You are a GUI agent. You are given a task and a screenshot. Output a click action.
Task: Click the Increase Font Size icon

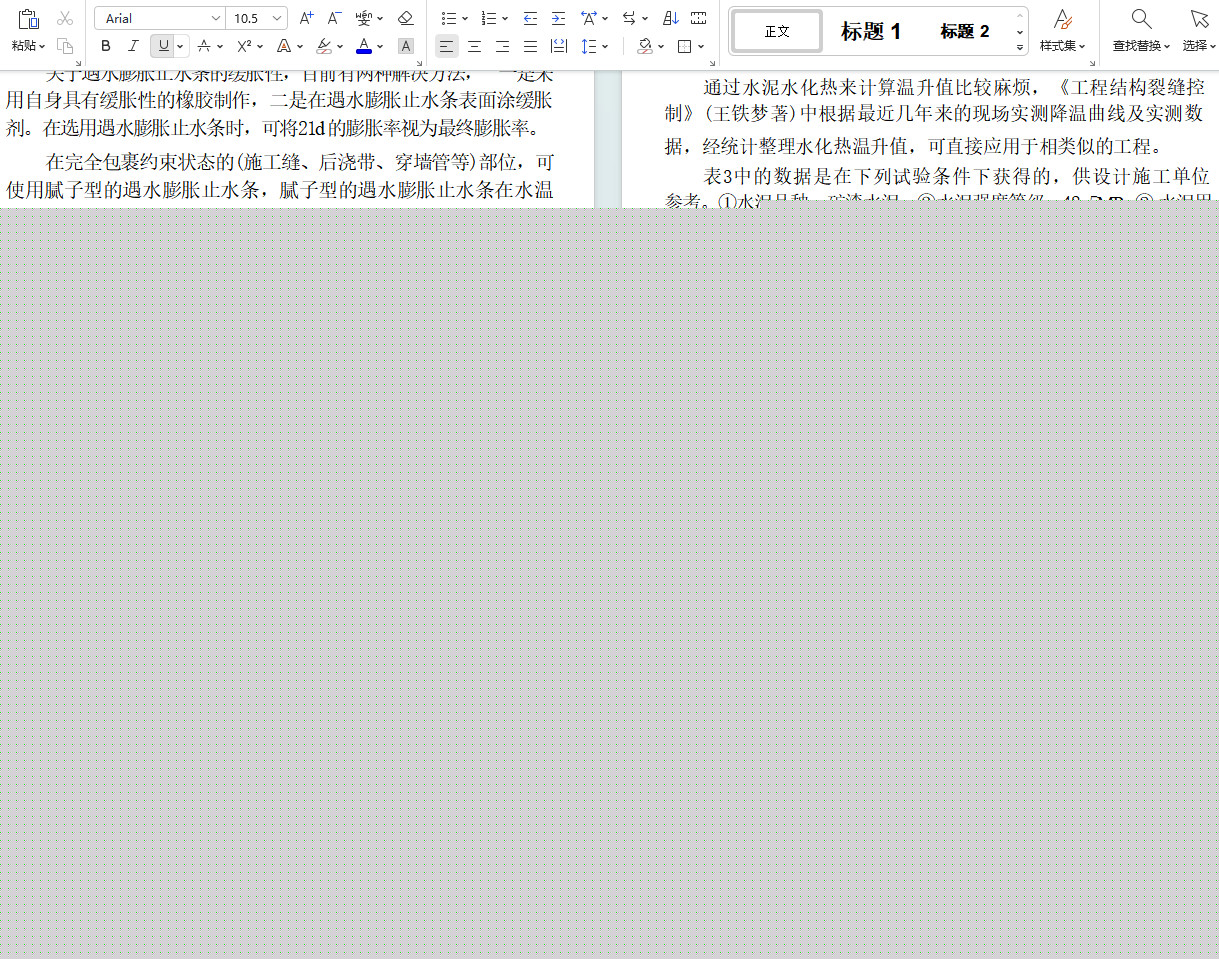pyautogui.click(x=305, y=17)
